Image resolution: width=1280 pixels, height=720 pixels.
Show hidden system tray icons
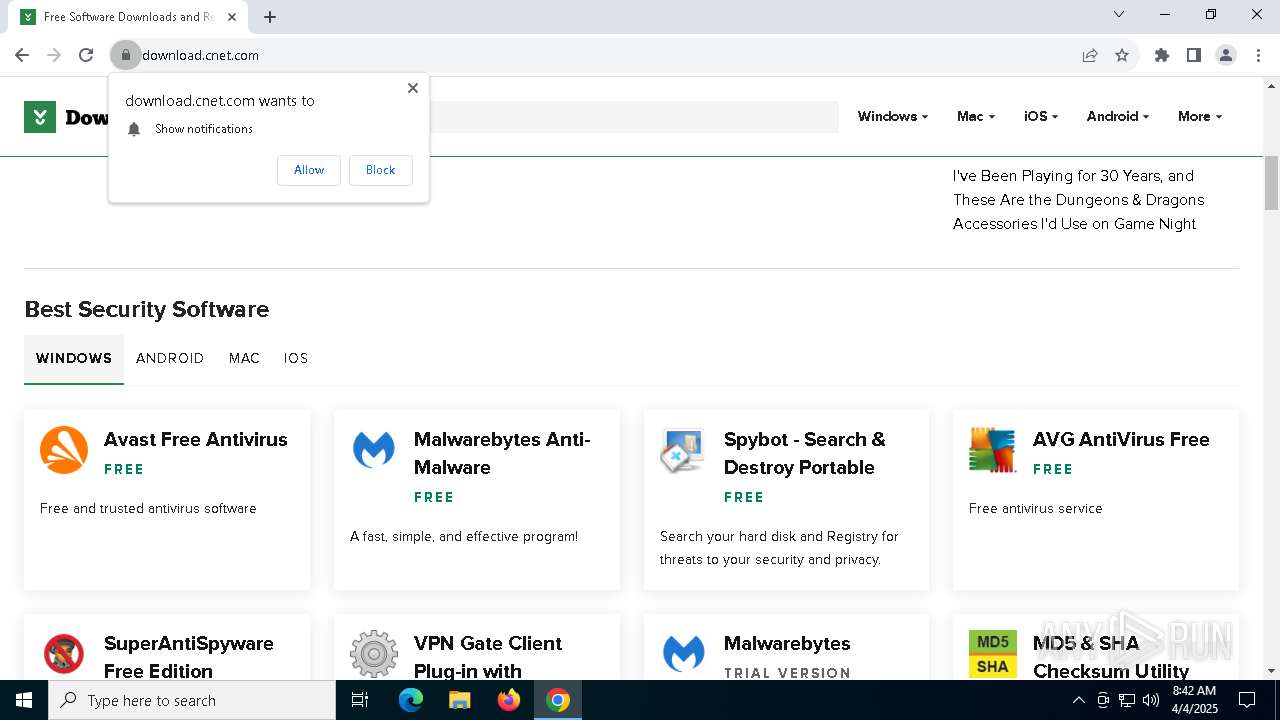[1078, 700]
